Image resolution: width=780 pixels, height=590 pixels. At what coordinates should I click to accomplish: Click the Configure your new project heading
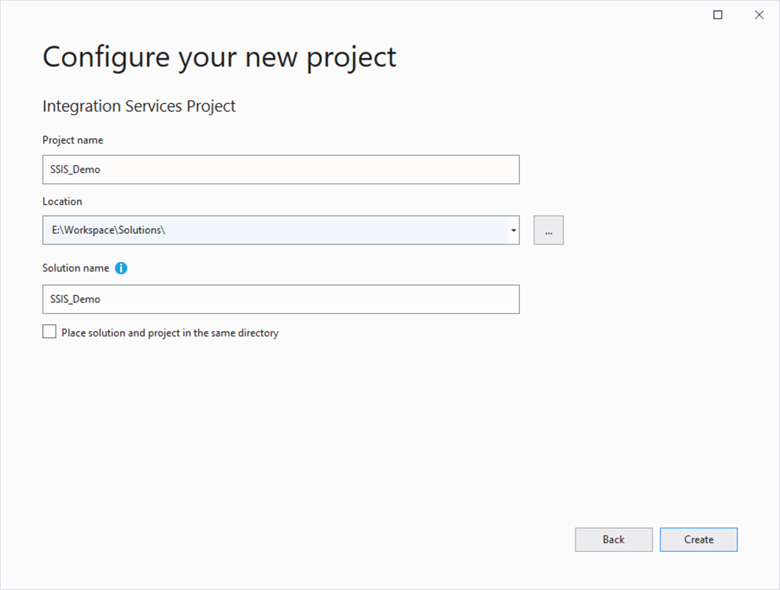tap(219, 57)
